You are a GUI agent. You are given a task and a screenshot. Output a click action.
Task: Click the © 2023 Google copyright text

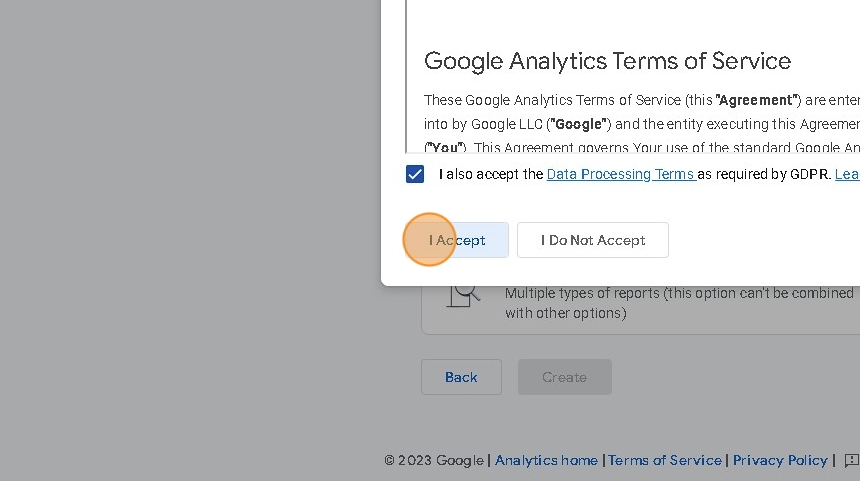tap(434, 460)
